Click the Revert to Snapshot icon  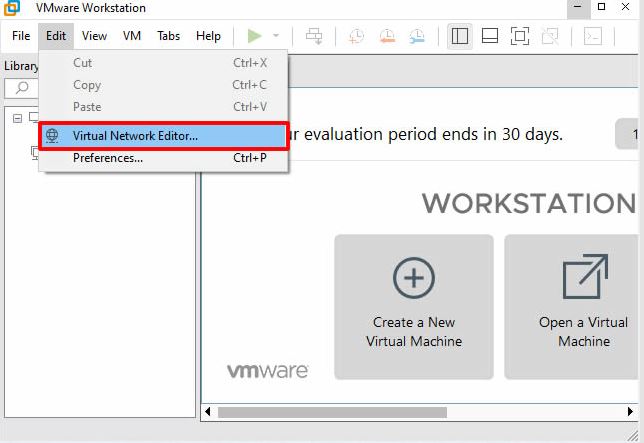[x=387, y=36]
